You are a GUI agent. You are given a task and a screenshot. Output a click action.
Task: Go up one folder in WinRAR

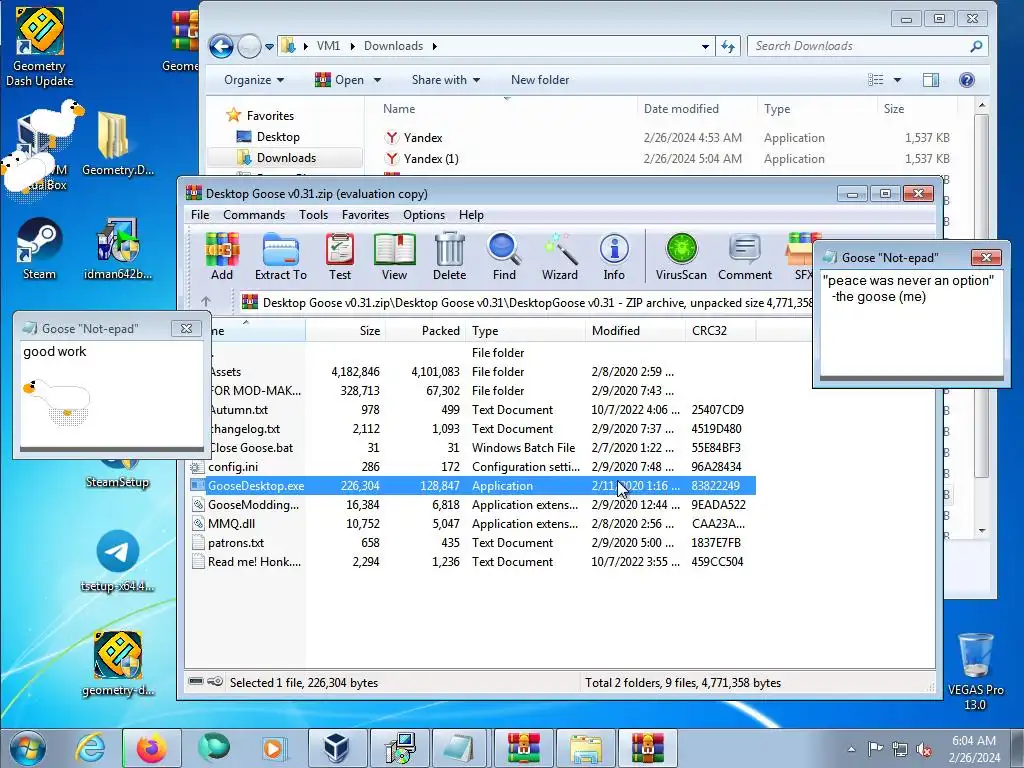click(206, 302)
